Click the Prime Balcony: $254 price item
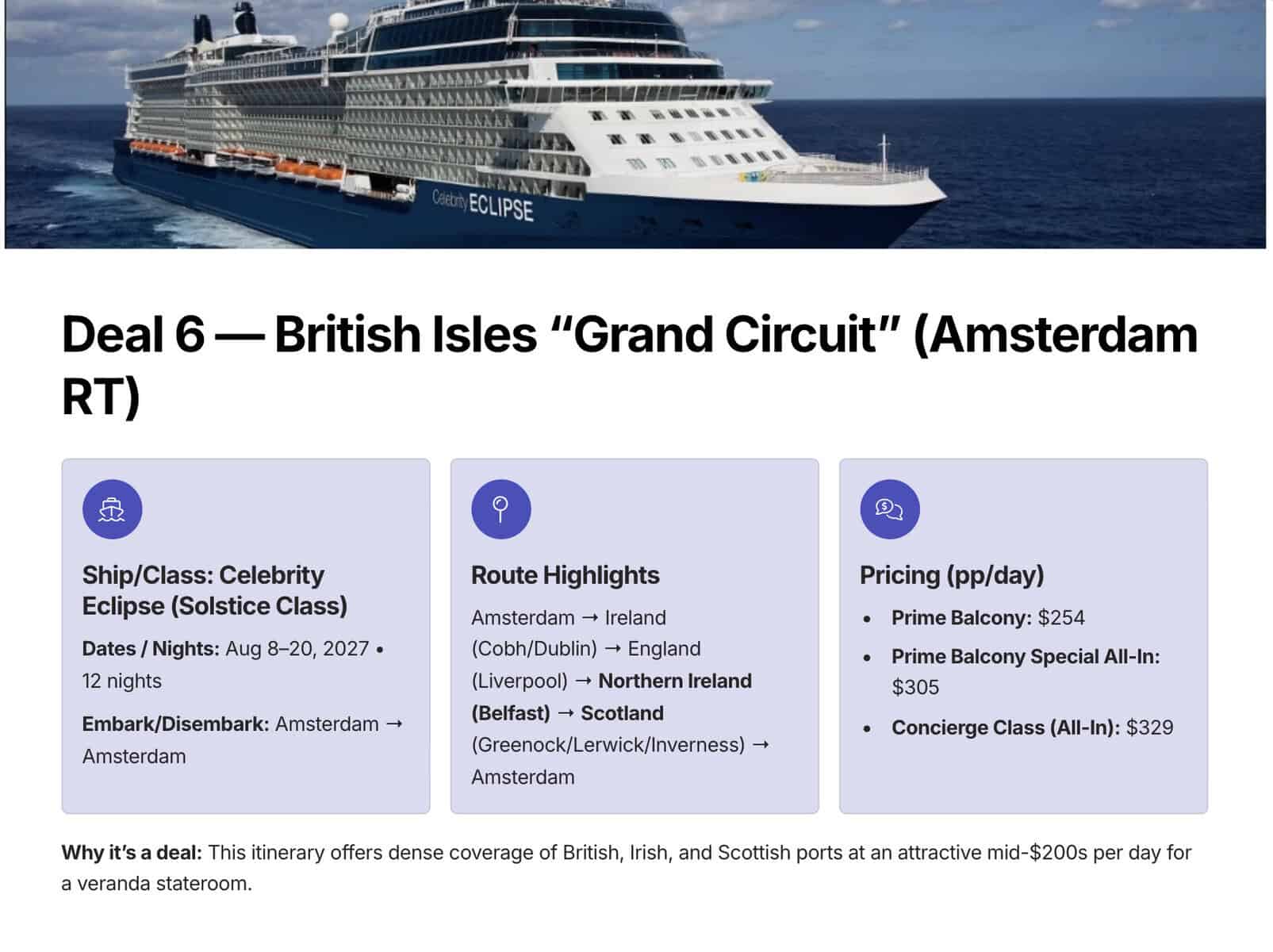The height and width of the screenshot is (952, 1273). click(x=987, y=618)
